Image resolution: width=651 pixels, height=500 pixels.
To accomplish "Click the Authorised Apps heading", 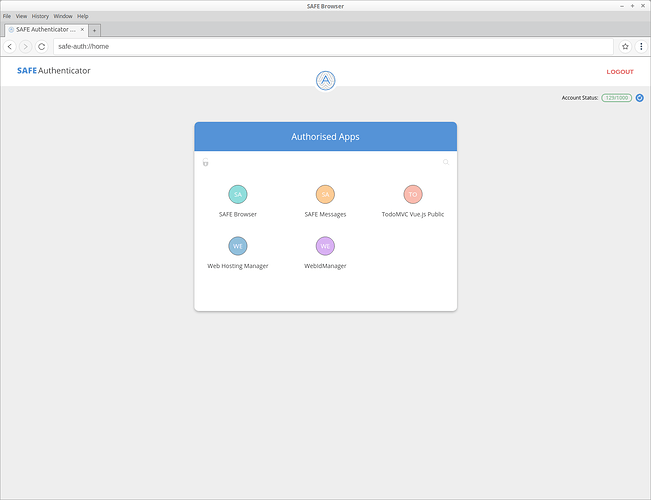I will tap(326, 137).
